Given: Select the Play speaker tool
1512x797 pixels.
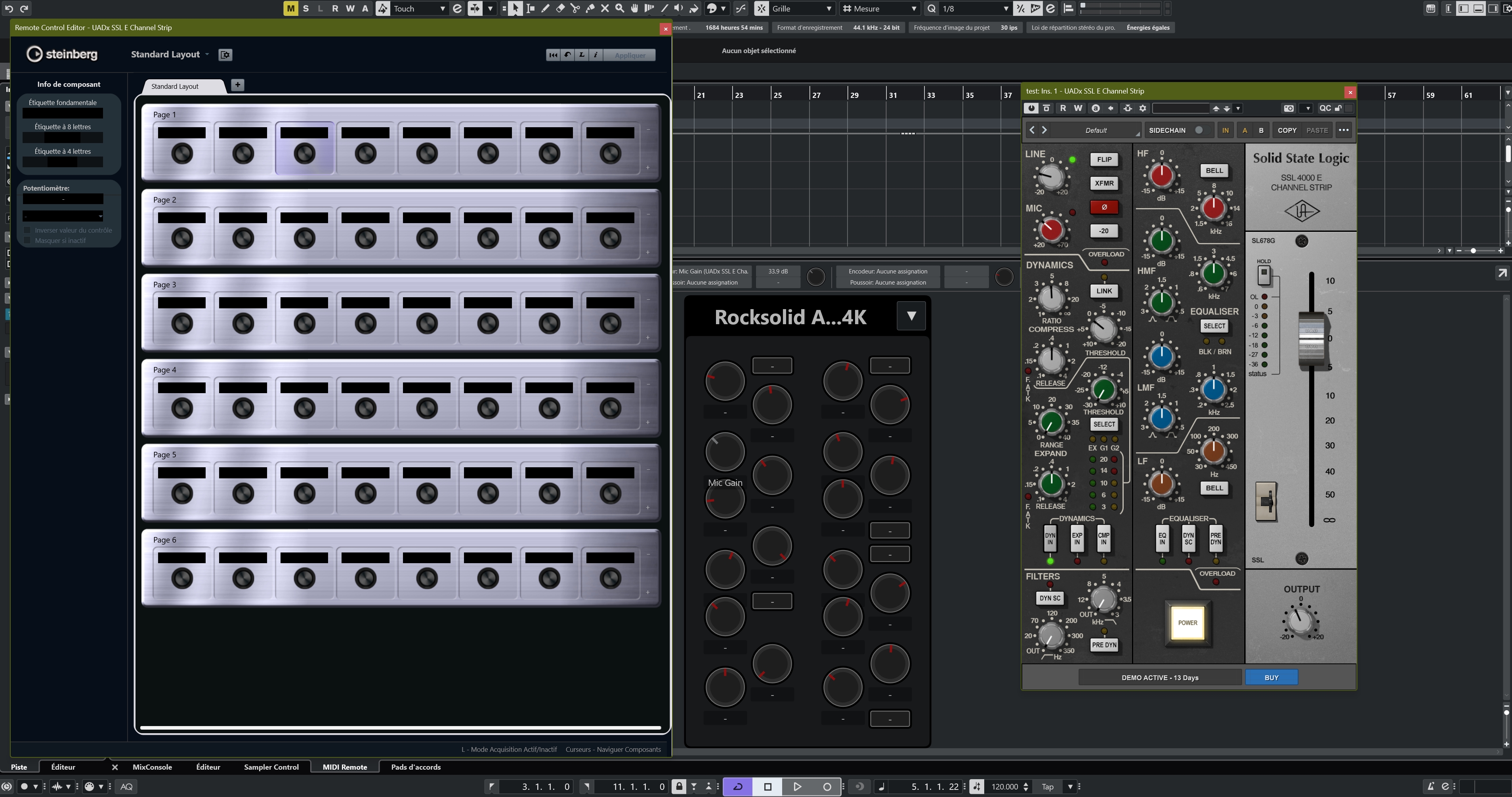Looking at the screenshot, I should (679, 8).
